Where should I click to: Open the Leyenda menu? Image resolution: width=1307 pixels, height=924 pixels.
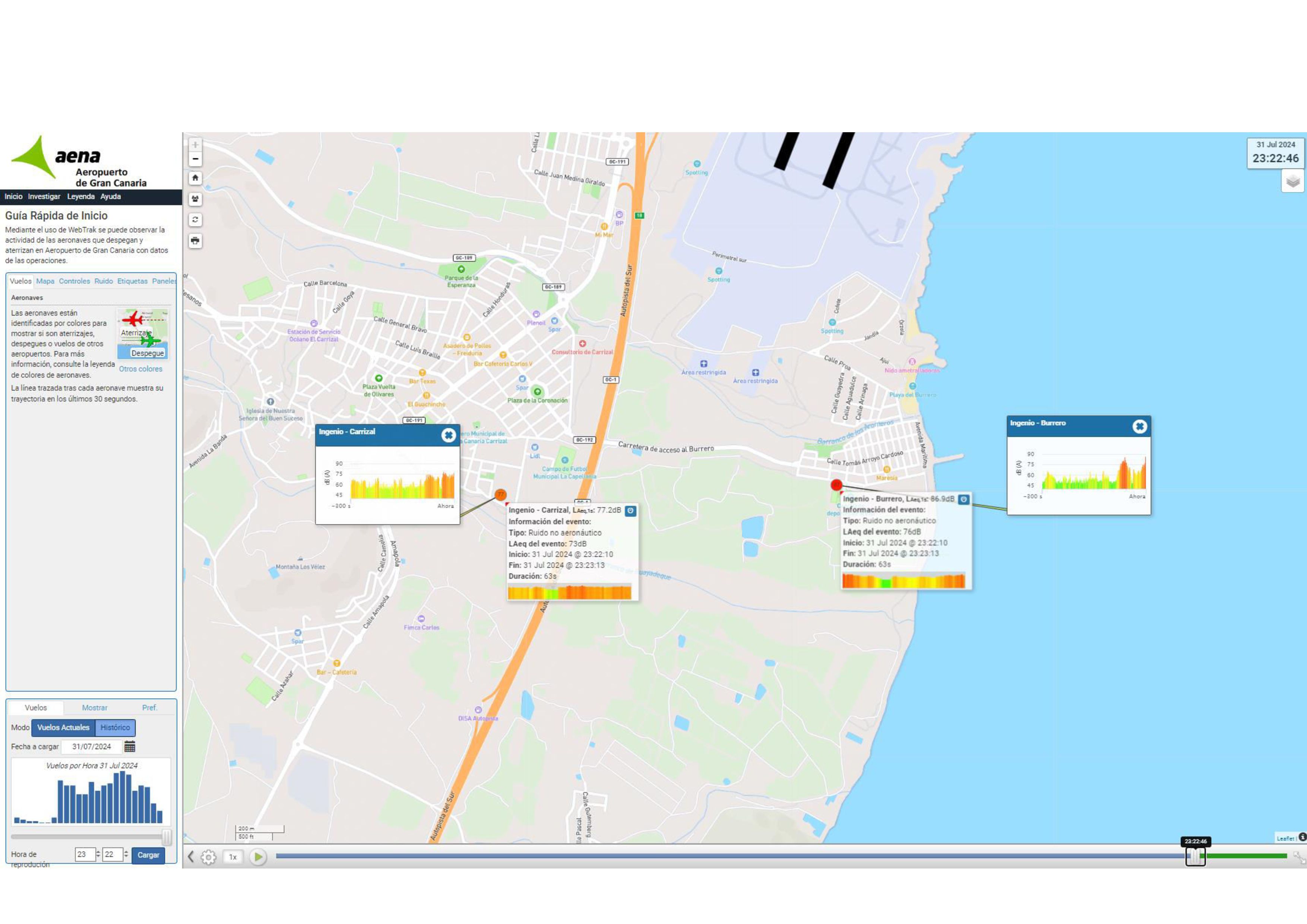81,196
